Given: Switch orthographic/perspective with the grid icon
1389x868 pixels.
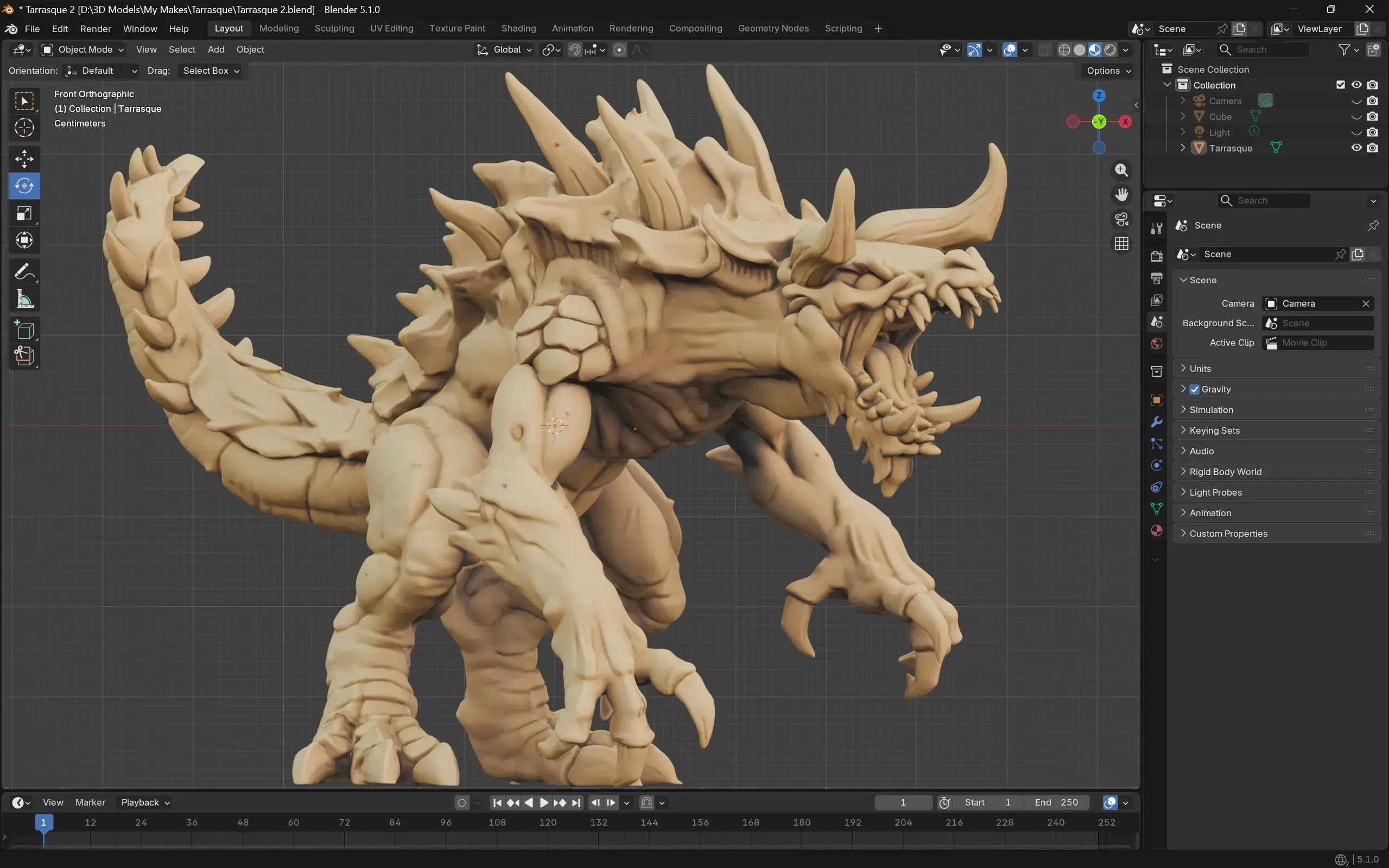Looking at the screenshot, I should click(1121, 244).
